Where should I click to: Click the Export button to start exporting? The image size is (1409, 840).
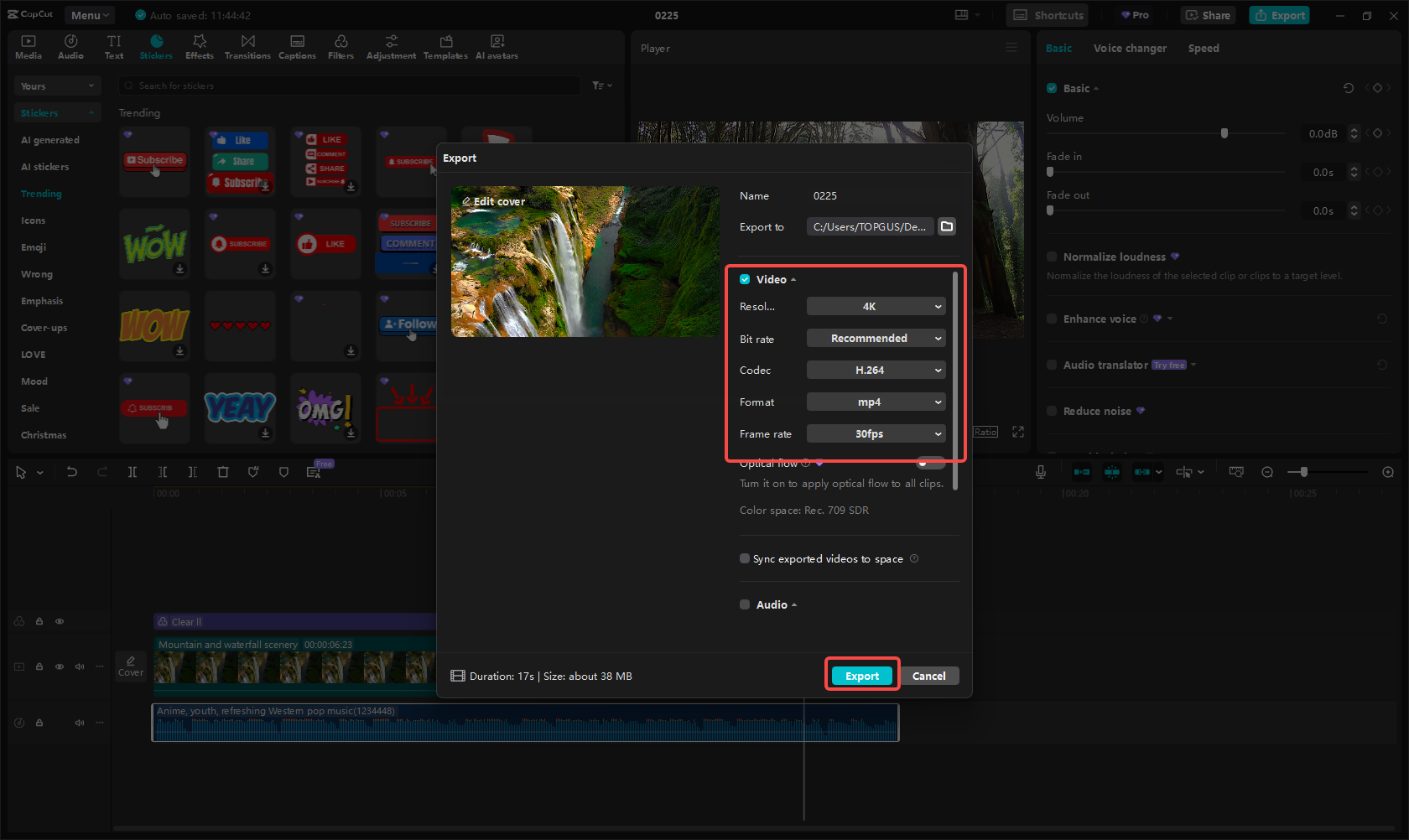[x=861, y=675]
